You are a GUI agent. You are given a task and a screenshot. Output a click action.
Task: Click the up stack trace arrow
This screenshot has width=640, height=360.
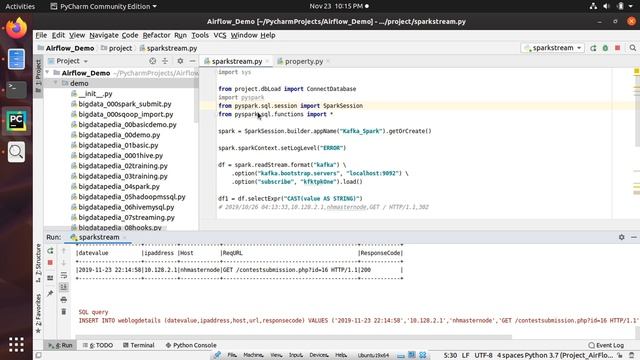[x=64, y=251]
